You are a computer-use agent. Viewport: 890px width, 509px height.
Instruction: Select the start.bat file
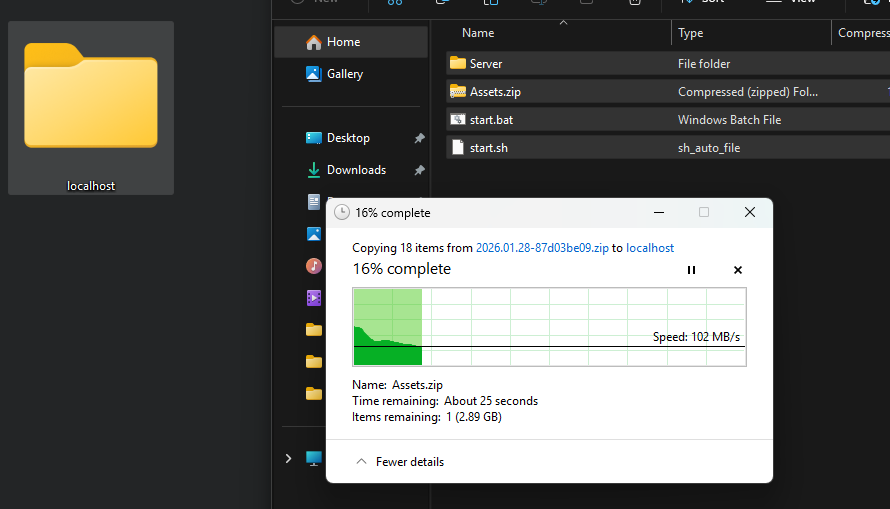tap(668, 120)
